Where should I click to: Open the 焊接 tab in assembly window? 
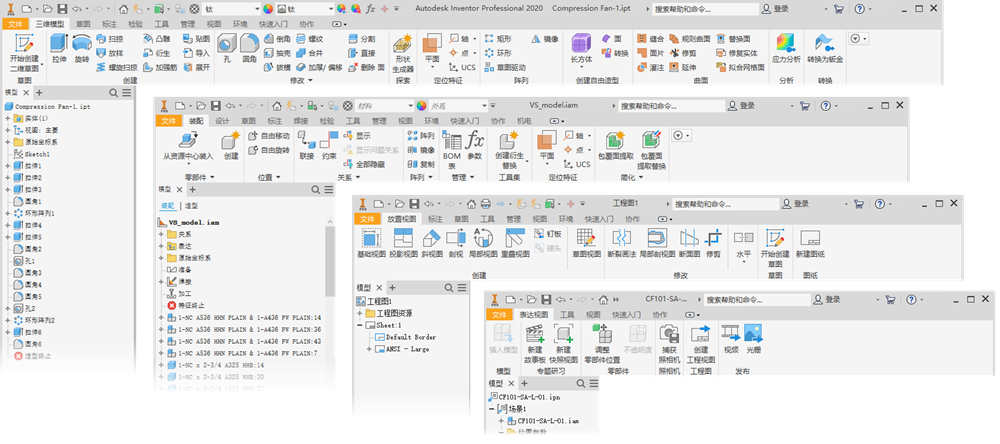tap(300, 120)
